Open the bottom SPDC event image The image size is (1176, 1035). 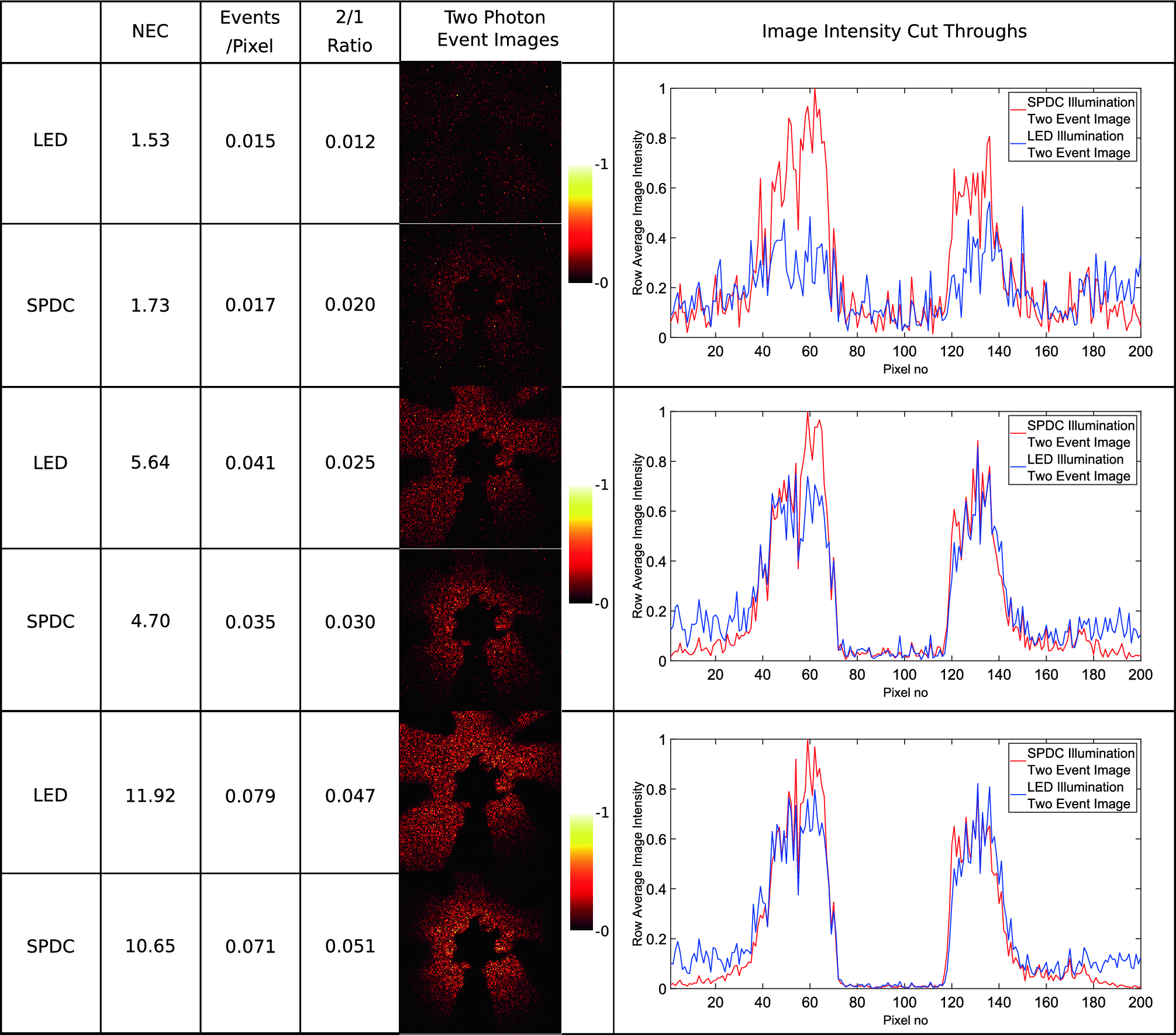(x=480, y=947)
